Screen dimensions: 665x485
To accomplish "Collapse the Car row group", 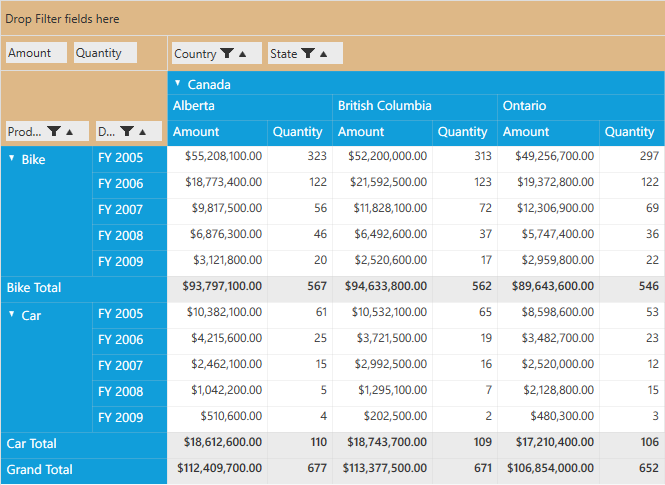I will coord(12,314).
